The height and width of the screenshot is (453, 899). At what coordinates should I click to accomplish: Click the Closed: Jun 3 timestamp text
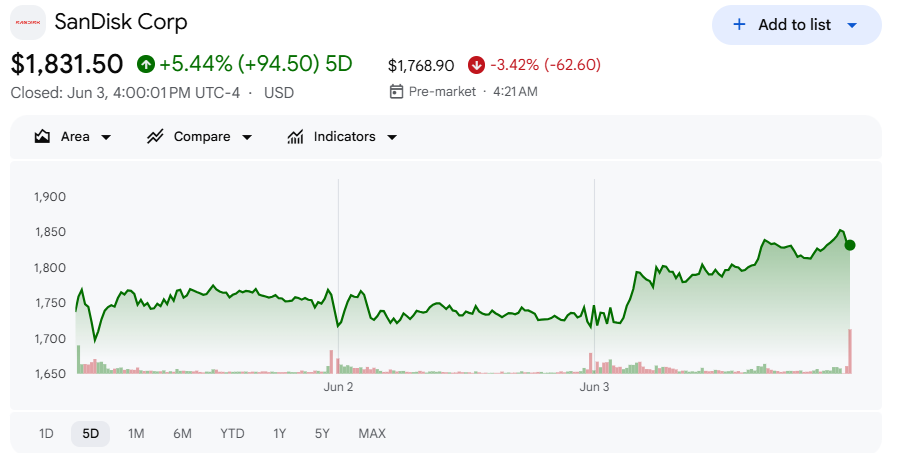coord(125,93)
